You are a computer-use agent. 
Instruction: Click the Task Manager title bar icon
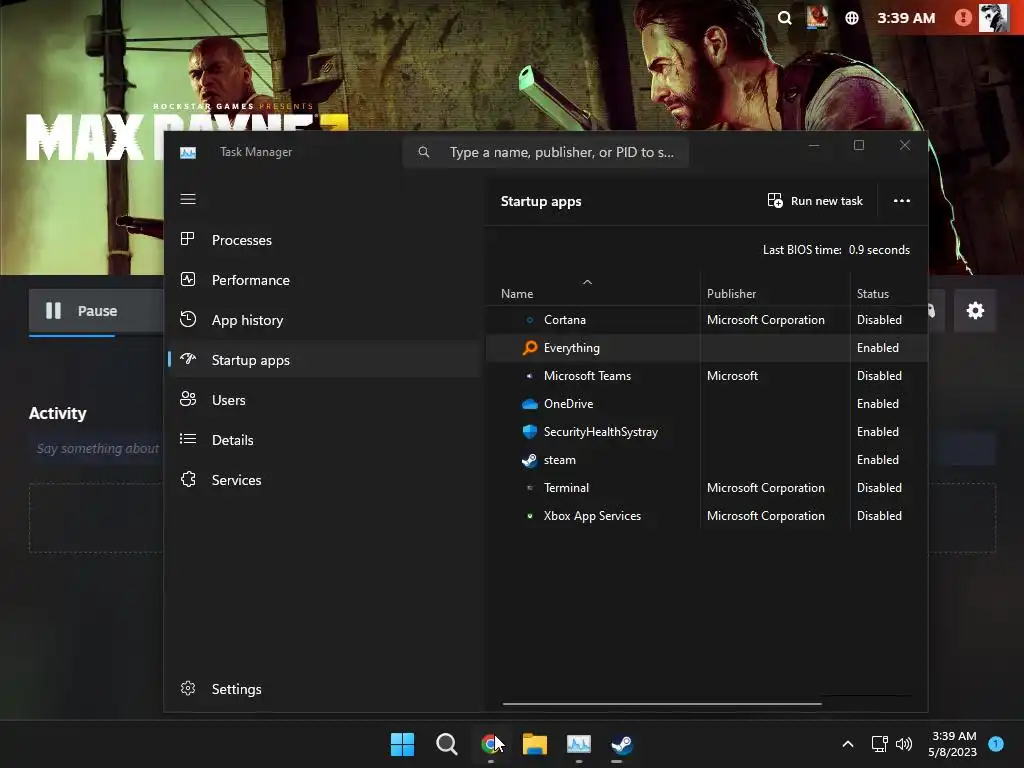coord(188,153)
